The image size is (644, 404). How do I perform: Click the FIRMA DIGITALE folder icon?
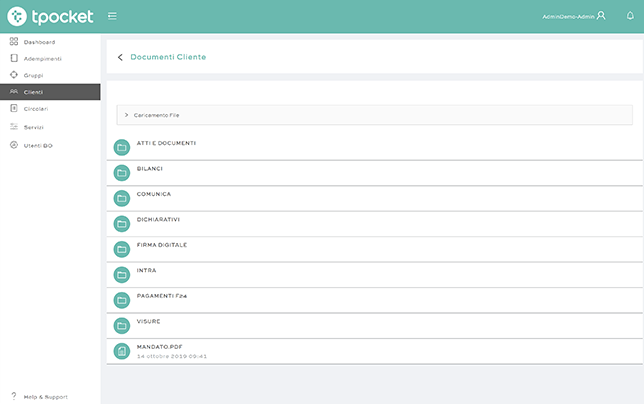[x=122, y=249]
